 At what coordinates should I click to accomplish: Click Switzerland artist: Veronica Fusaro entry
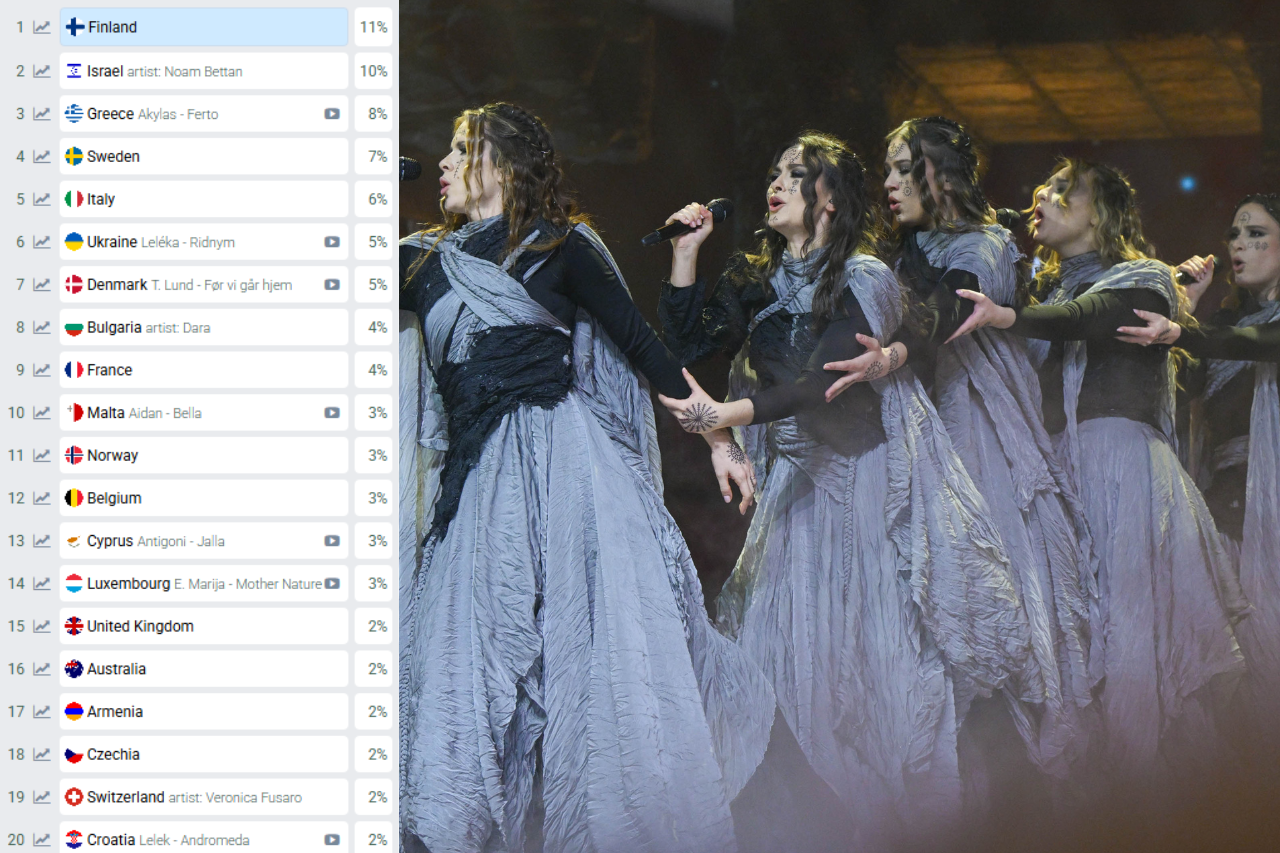(204, 797)
